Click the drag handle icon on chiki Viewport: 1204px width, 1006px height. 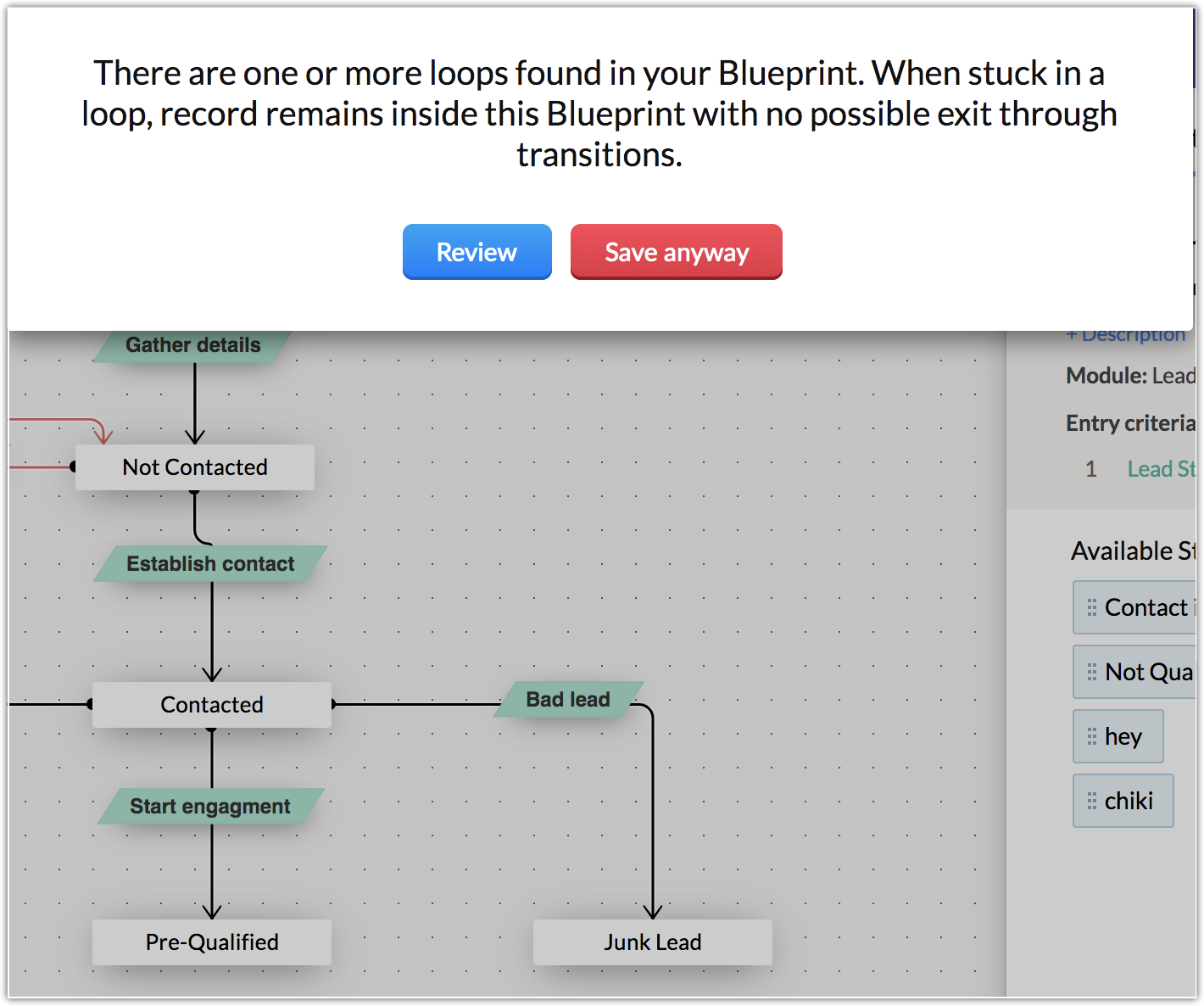pos(1092,801)
